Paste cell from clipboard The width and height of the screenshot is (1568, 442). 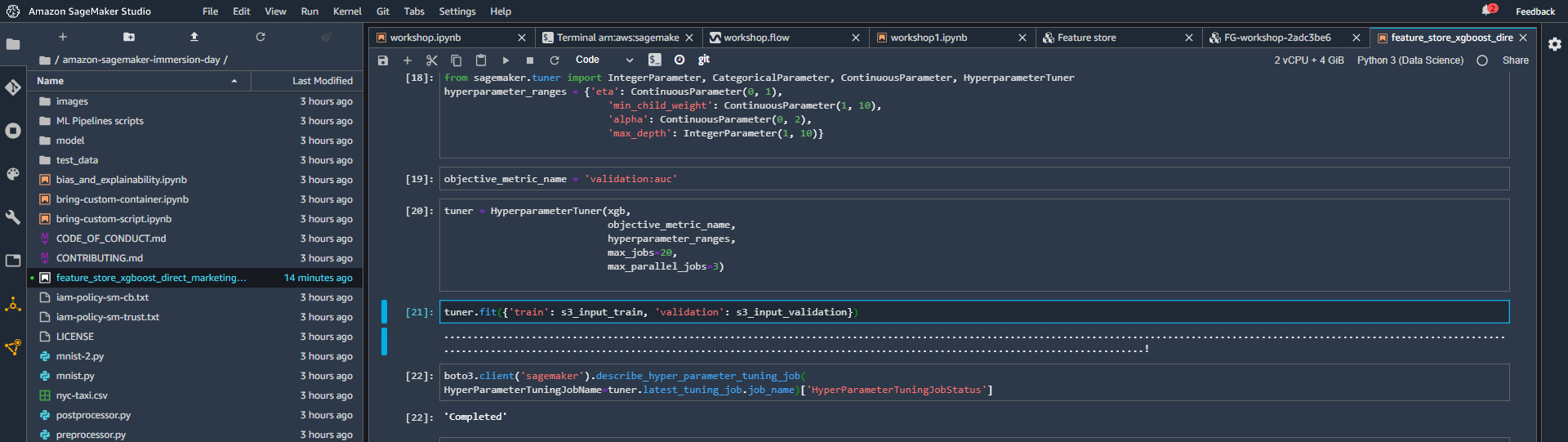pyautogui.click(x=481, y=60)
